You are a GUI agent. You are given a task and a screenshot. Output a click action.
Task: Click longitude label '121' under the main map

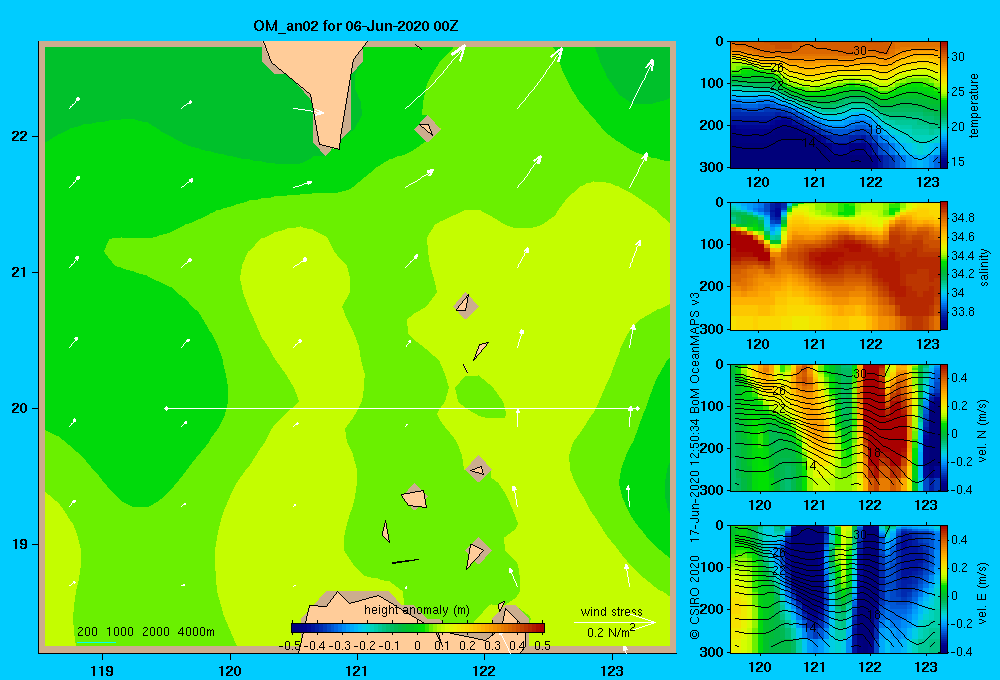click(x=357, y=670)
